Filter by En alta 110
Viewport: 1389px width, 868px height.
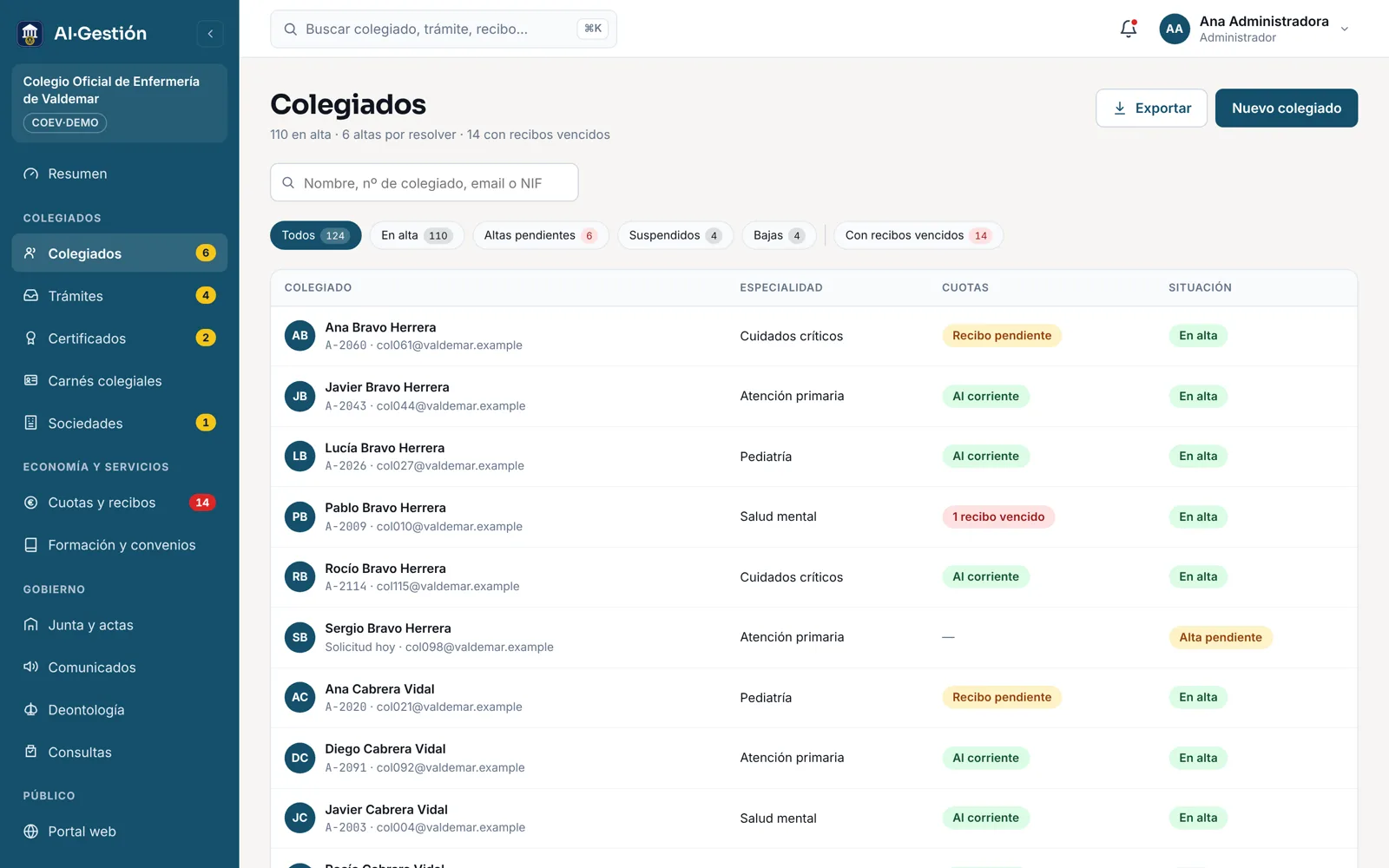click(417, 235)
